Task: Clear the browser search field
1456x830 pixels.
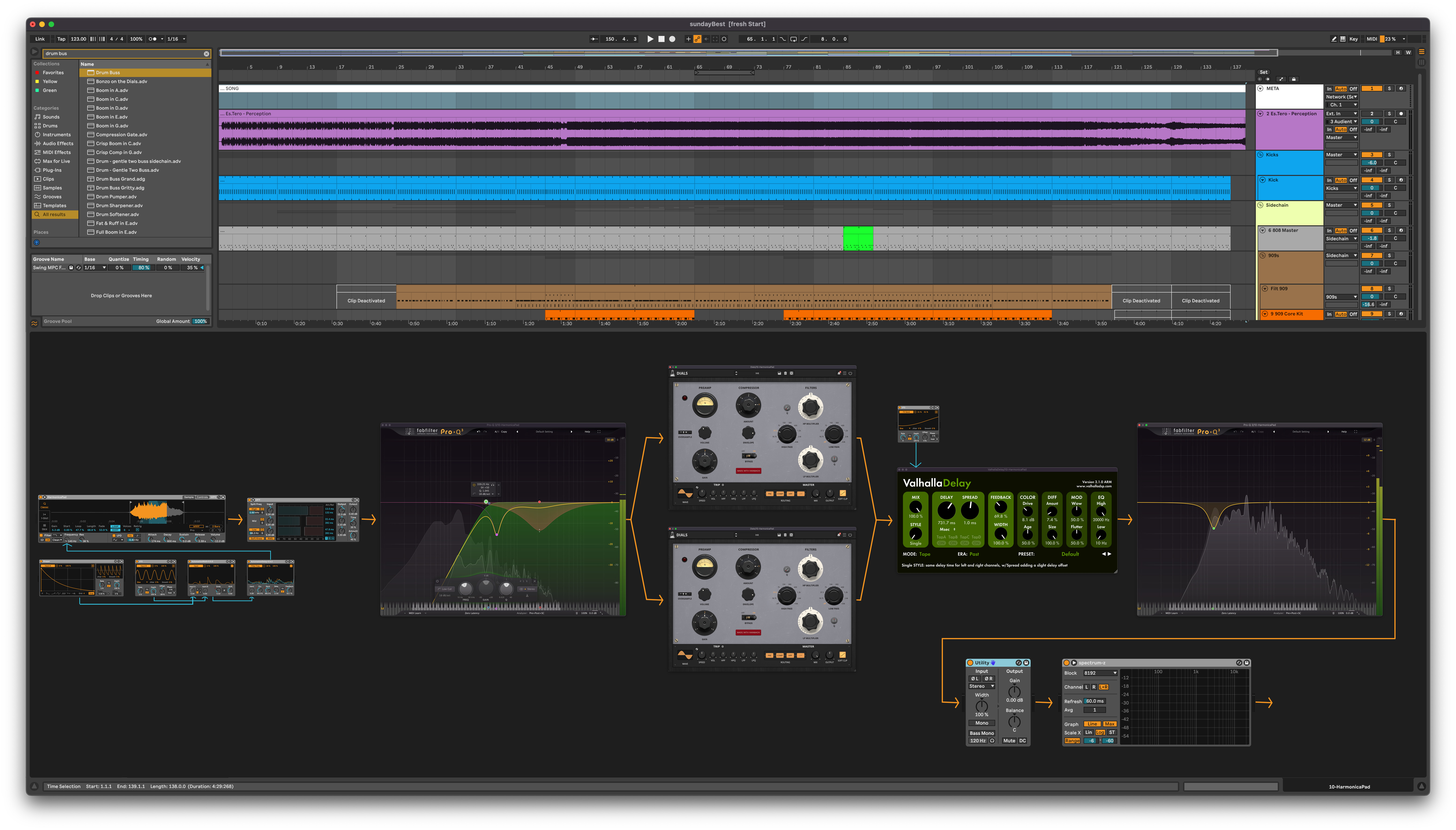Action: tap(206, 54)
